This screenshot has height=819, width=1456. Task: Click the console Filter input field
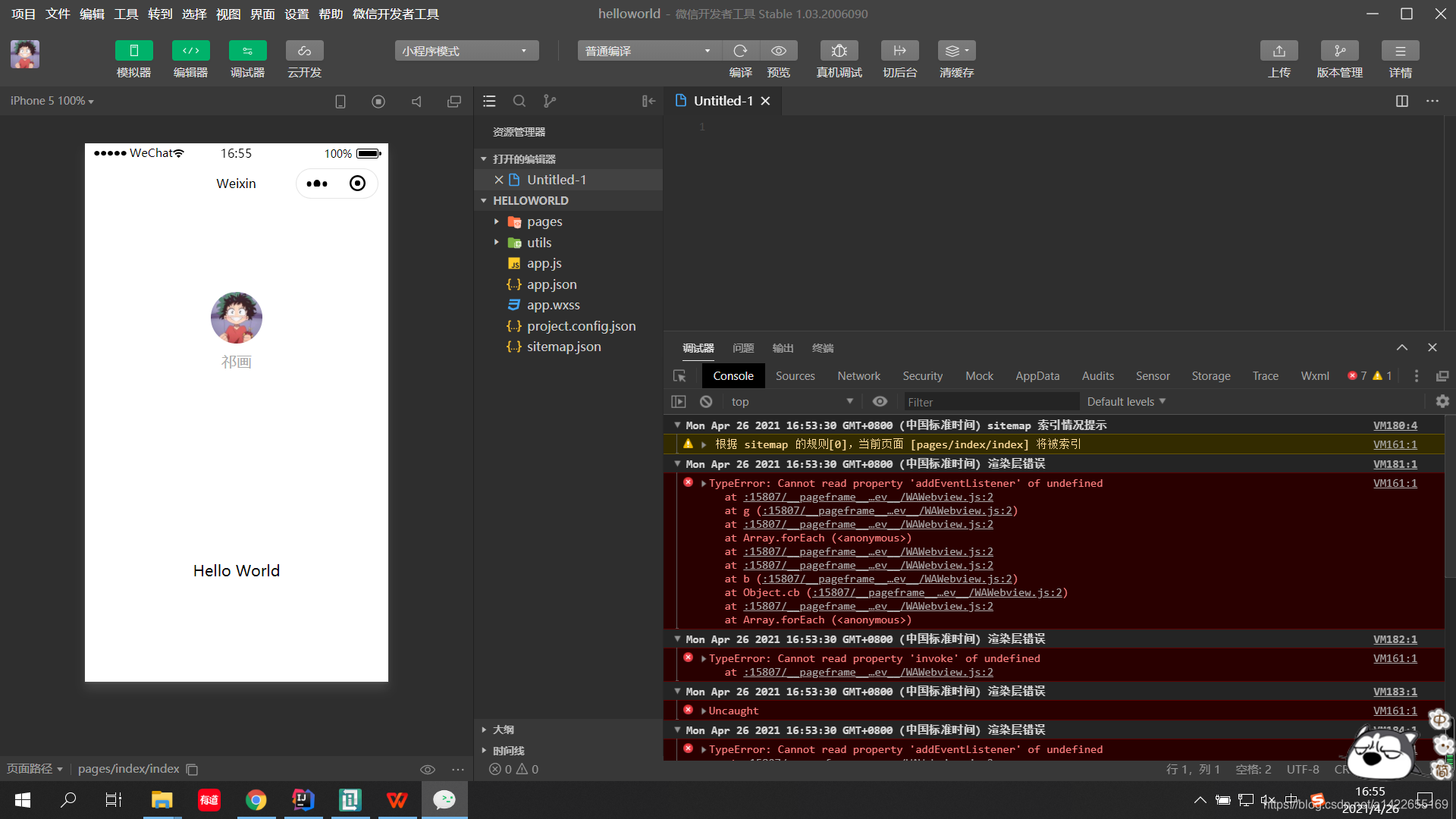coord(990,402)
